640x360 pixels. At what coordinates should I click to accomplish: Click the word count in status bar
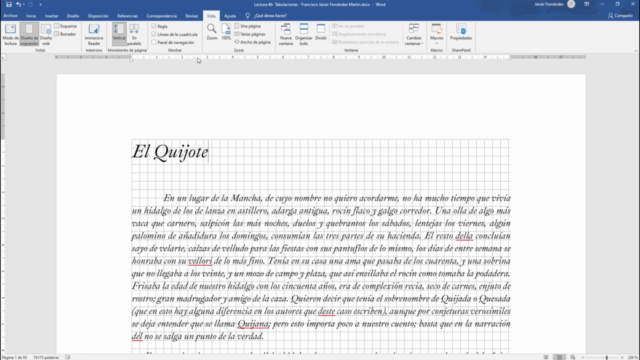(46, 358)
